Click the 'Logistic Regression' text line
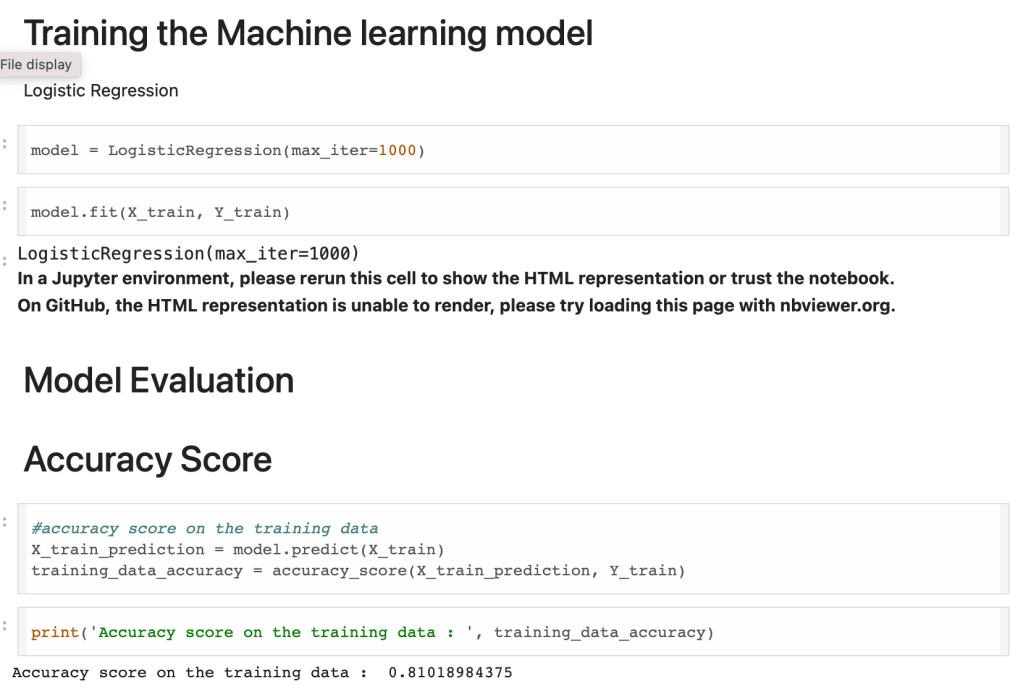The width and height of the screenshot is (1023, 697). pyautogui.click(x=101, y=91)
